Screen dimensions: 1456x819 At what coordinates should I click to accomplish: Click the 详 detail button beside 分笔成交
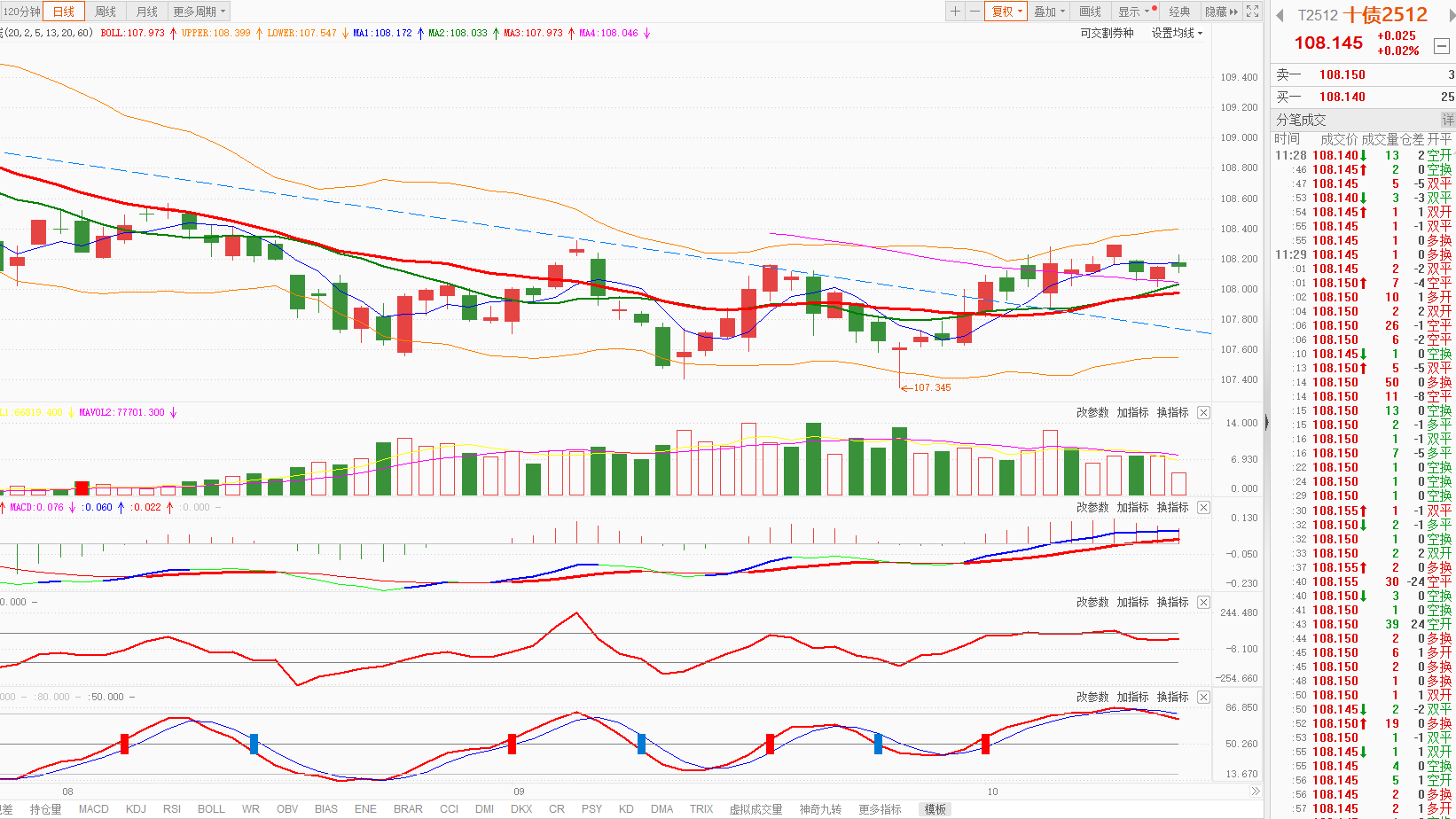pos(1447,120)
